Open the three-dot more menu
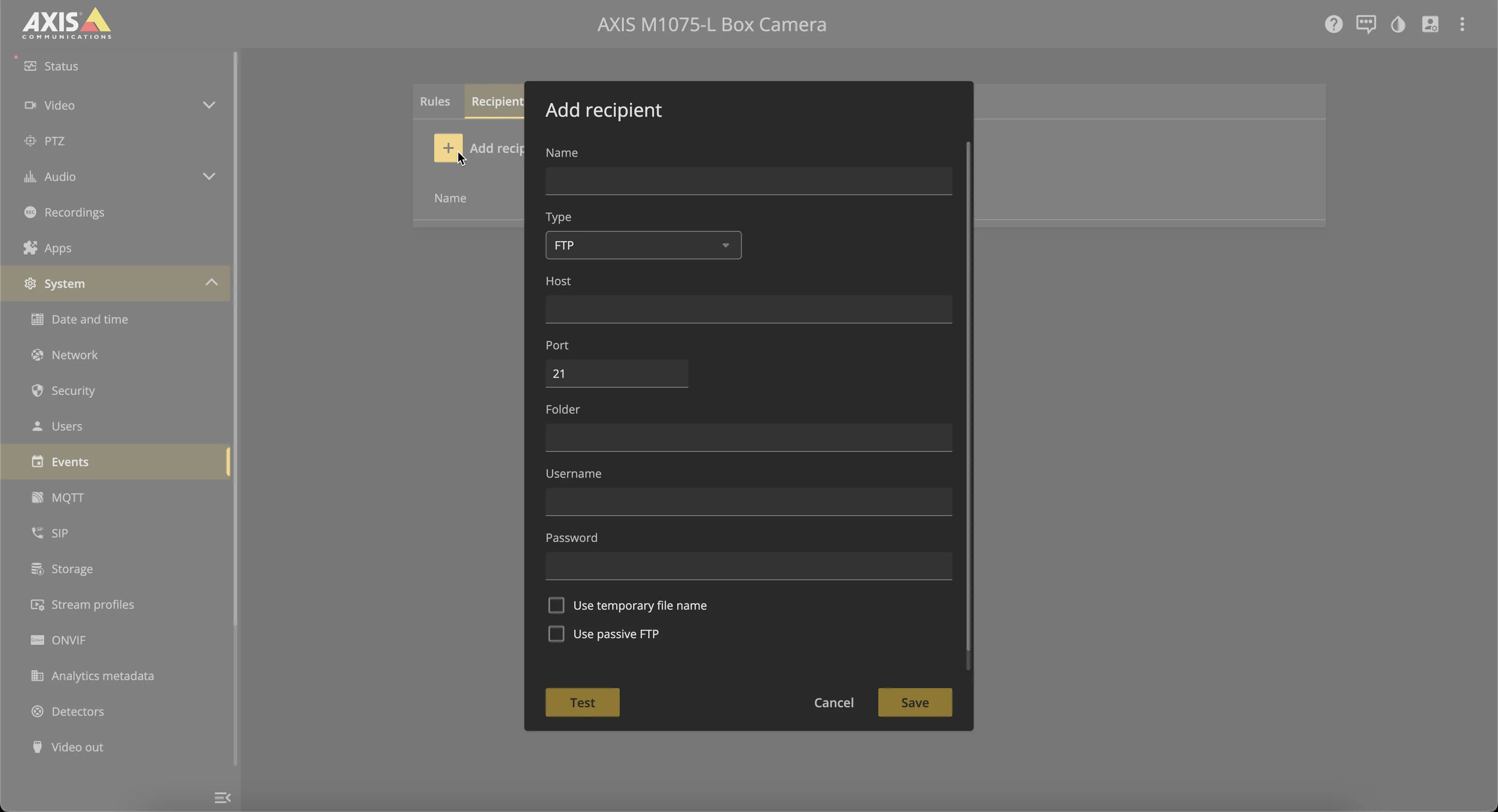1498x812 pixels. [x=1462, y=25]
